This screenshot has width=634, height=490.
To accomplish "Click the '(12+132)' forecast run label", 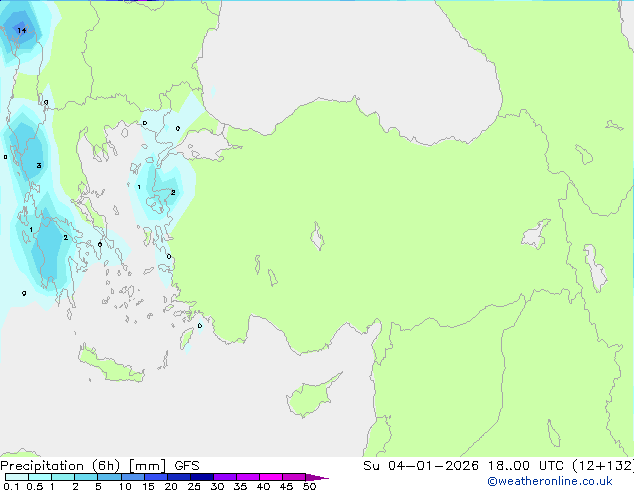I will pyautogui.click(x=603, y=466).
